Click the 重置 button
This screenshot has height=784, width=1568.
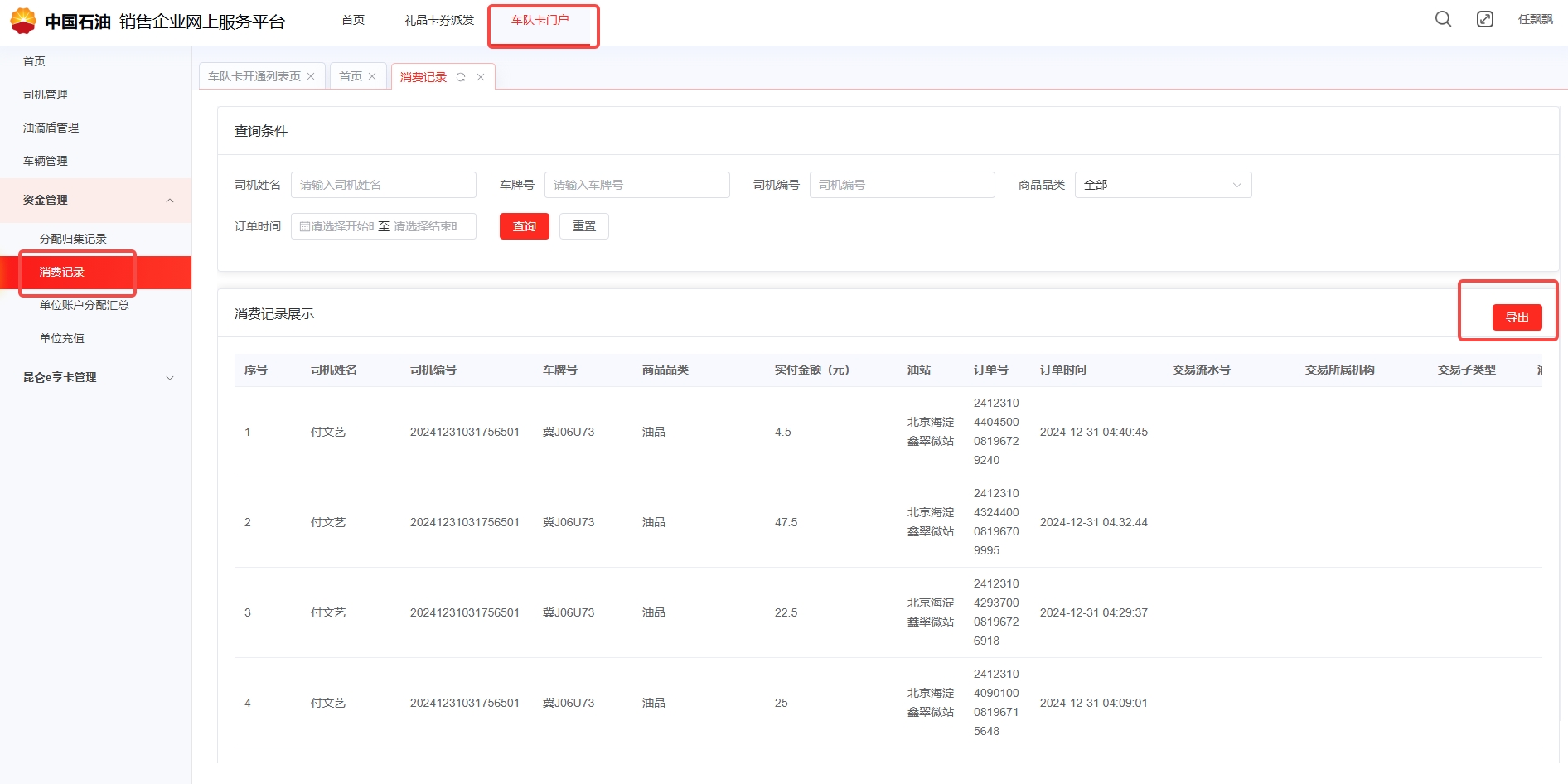(x=583, y=226)
